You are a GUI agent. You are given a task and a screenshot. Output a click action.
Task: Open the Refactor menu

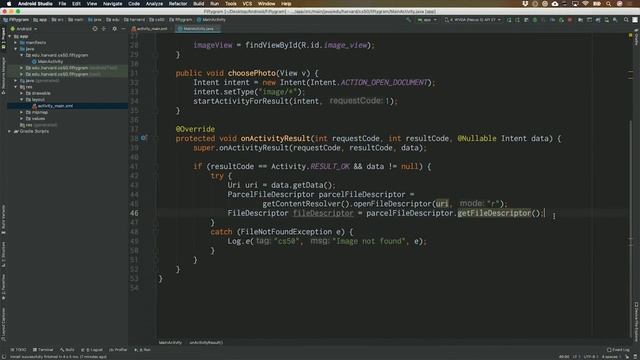click(178, 4)
